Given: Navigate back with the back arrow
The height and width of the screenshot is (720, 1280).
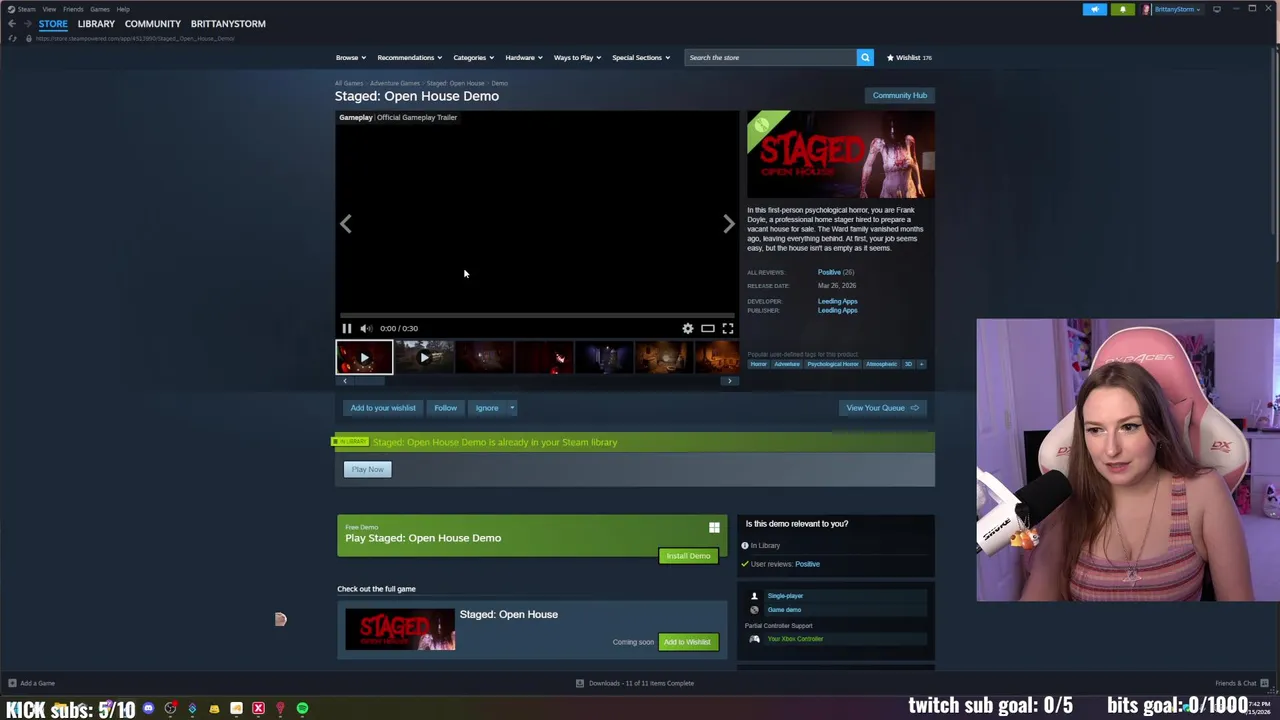Looking at the screenshot, I should (x=12, y=24).
